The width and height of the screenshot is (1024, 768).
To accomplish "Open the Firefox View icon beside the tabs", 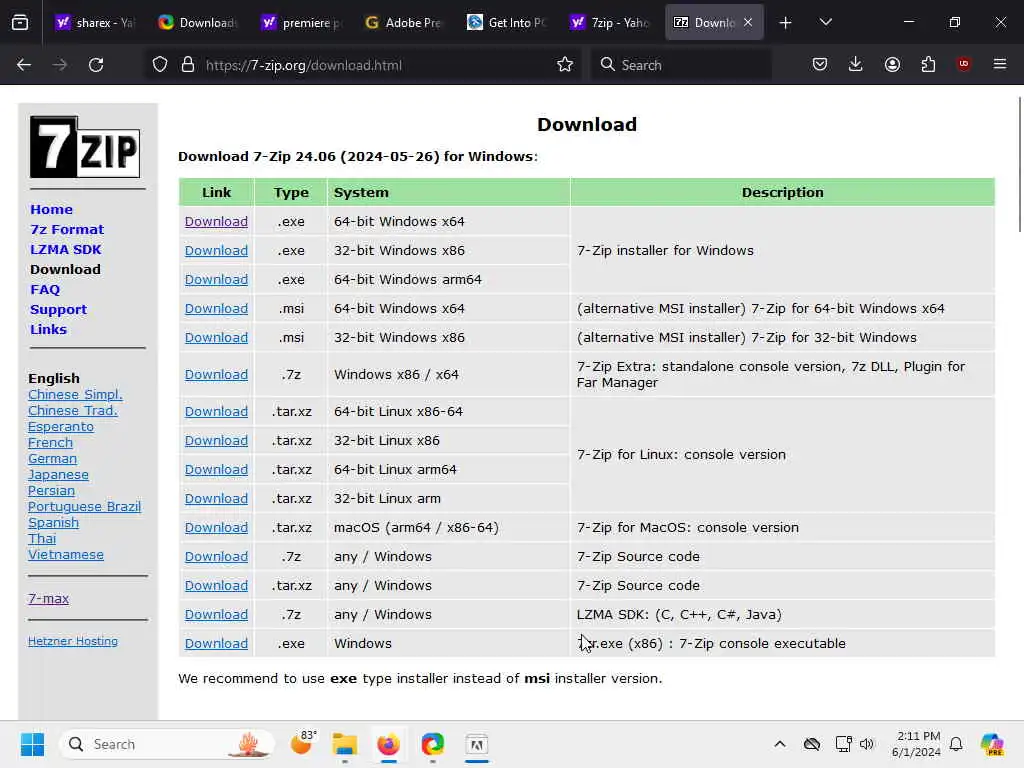I will coord(20,23).
